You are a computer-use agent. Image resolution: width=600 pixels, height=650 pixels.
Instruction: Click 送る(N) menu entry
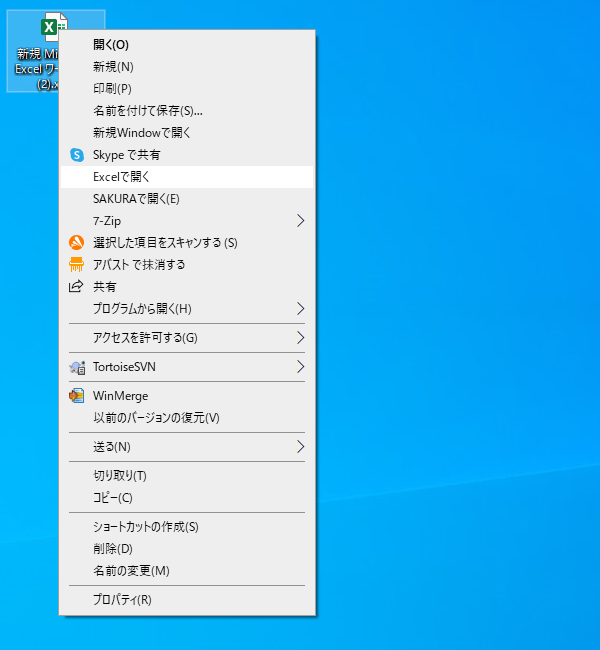(187, 446)
